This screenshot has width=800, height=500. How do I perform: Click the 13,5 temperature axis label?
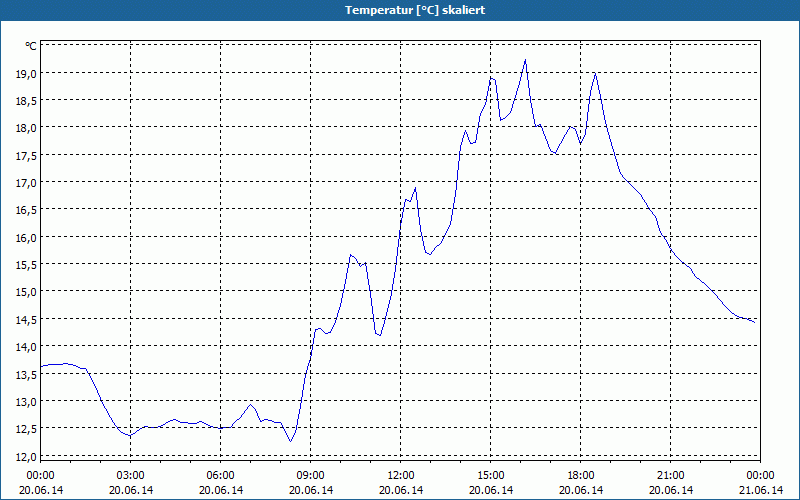tap(26, 374)
